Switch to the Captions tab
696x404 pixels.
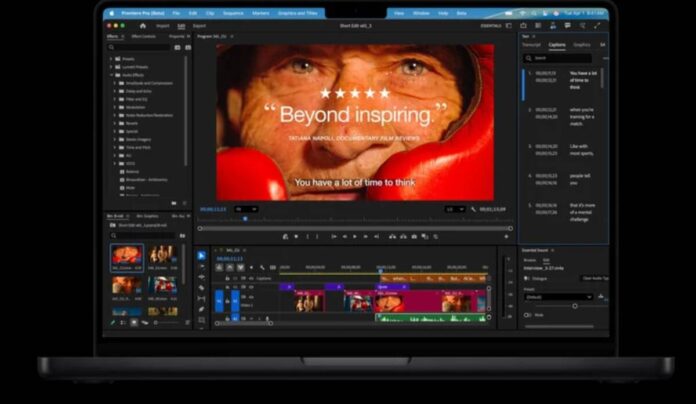(x=557, y=44)
